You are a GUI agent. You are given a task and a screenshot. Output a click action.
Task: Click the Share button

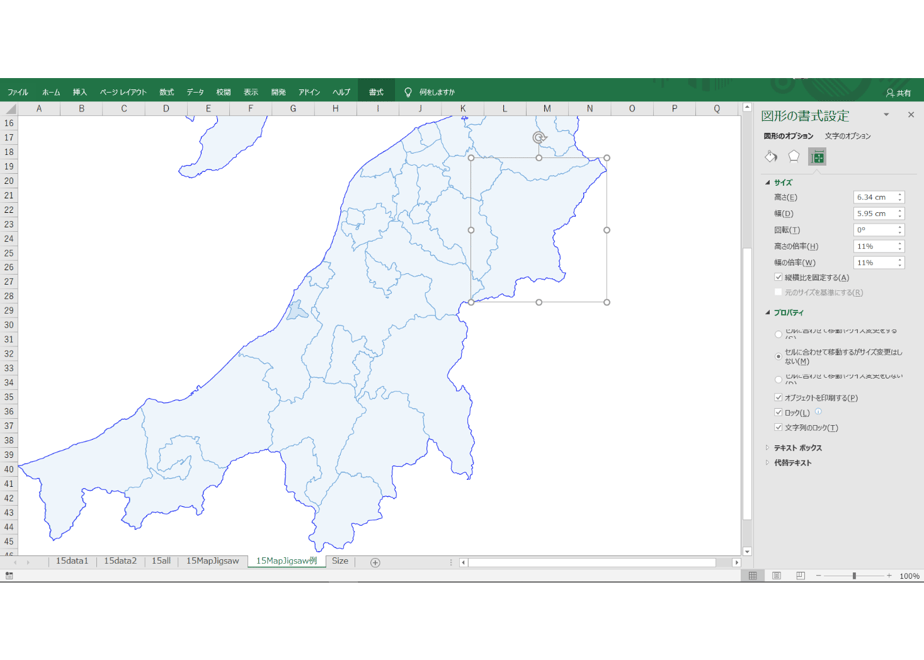click(899, 93)
